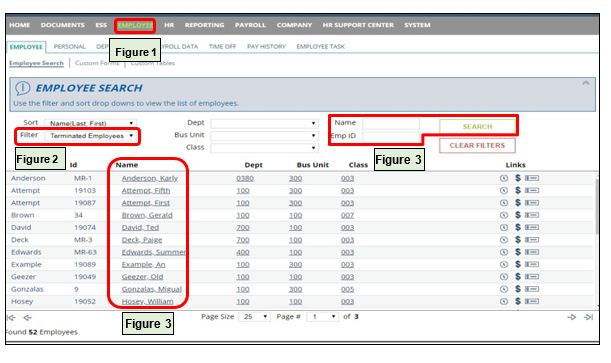611x363 pixels.
Task: Select the Id cell MR-63
Action: 85,252
